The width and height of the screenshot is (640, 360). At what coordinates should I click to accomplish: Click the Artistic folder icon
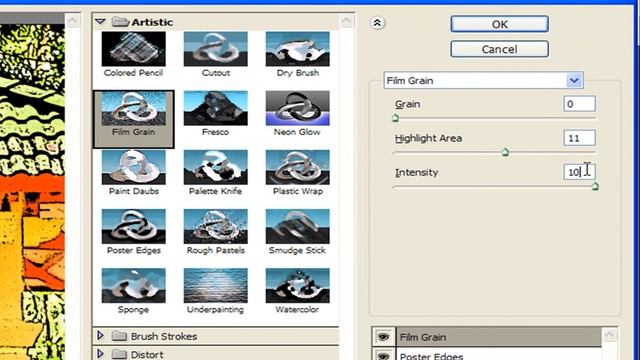pos(120,21)
